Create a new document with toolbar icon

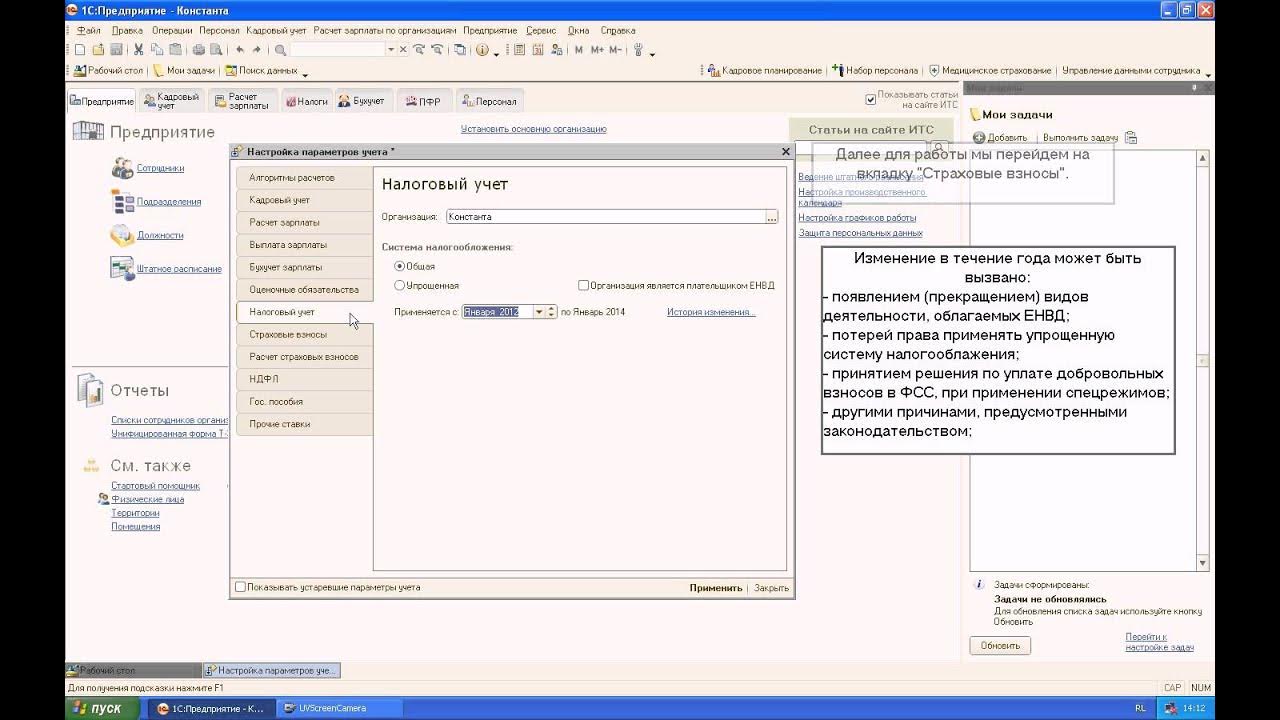click(80, 49)
